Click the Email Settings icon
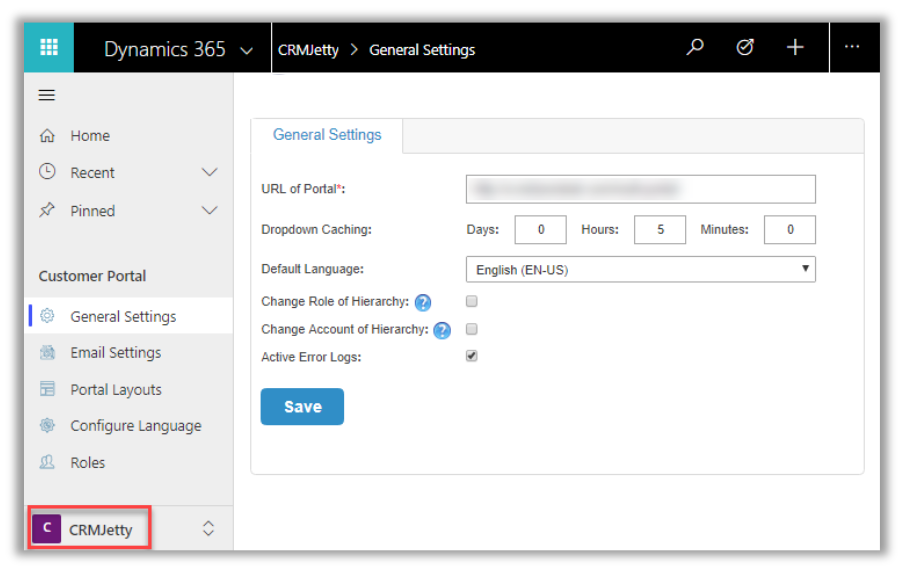The image size is (902, 570). coord(47,352)
